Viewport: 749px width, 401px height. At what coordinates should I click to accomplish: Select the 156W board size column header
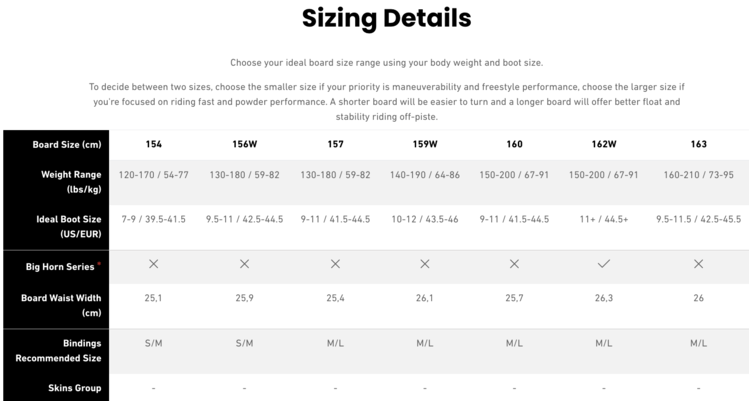[244, 144]
